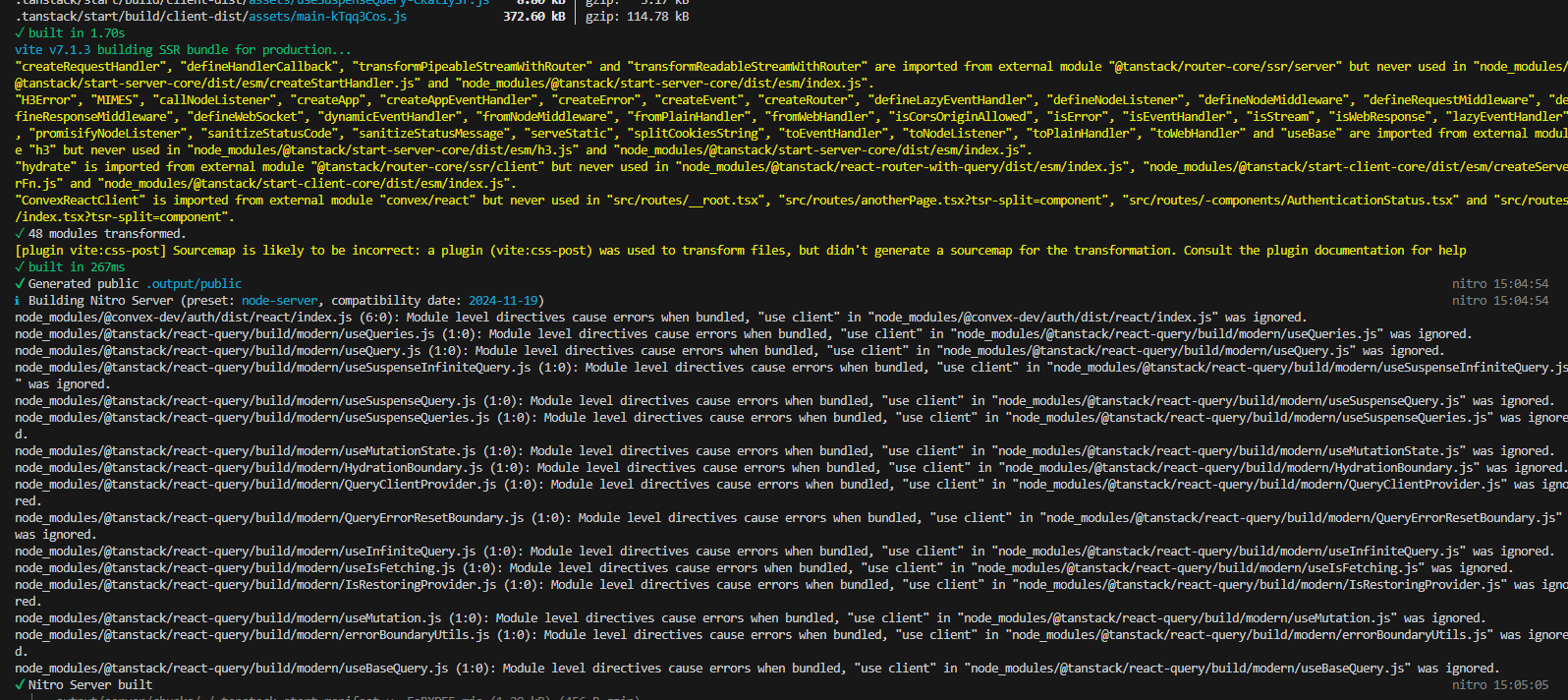
Task: Open the .output/public directory link
Action: (x=195, y=283)
